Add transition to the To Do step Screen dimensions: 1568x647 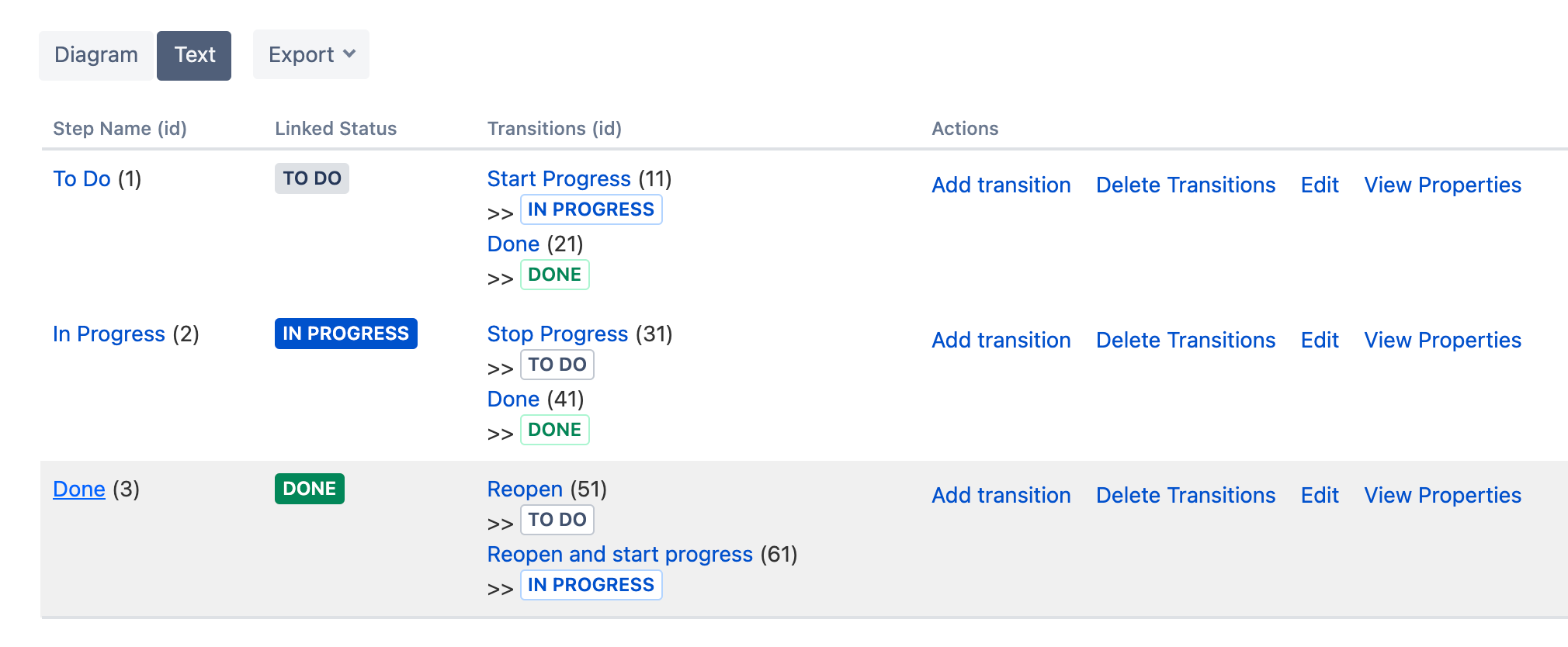(1001, 185)
